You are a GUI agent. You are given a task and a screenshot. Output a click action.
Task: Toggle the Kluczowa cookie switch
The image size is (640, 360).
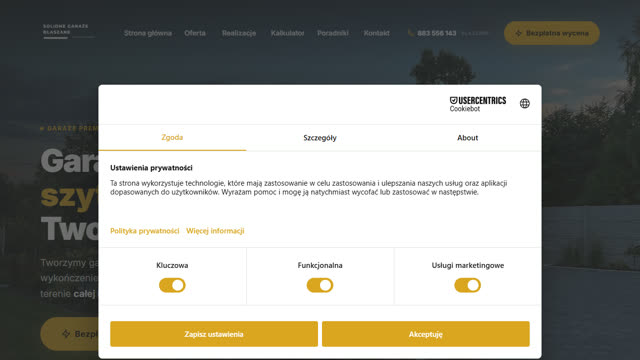[172, 285]
